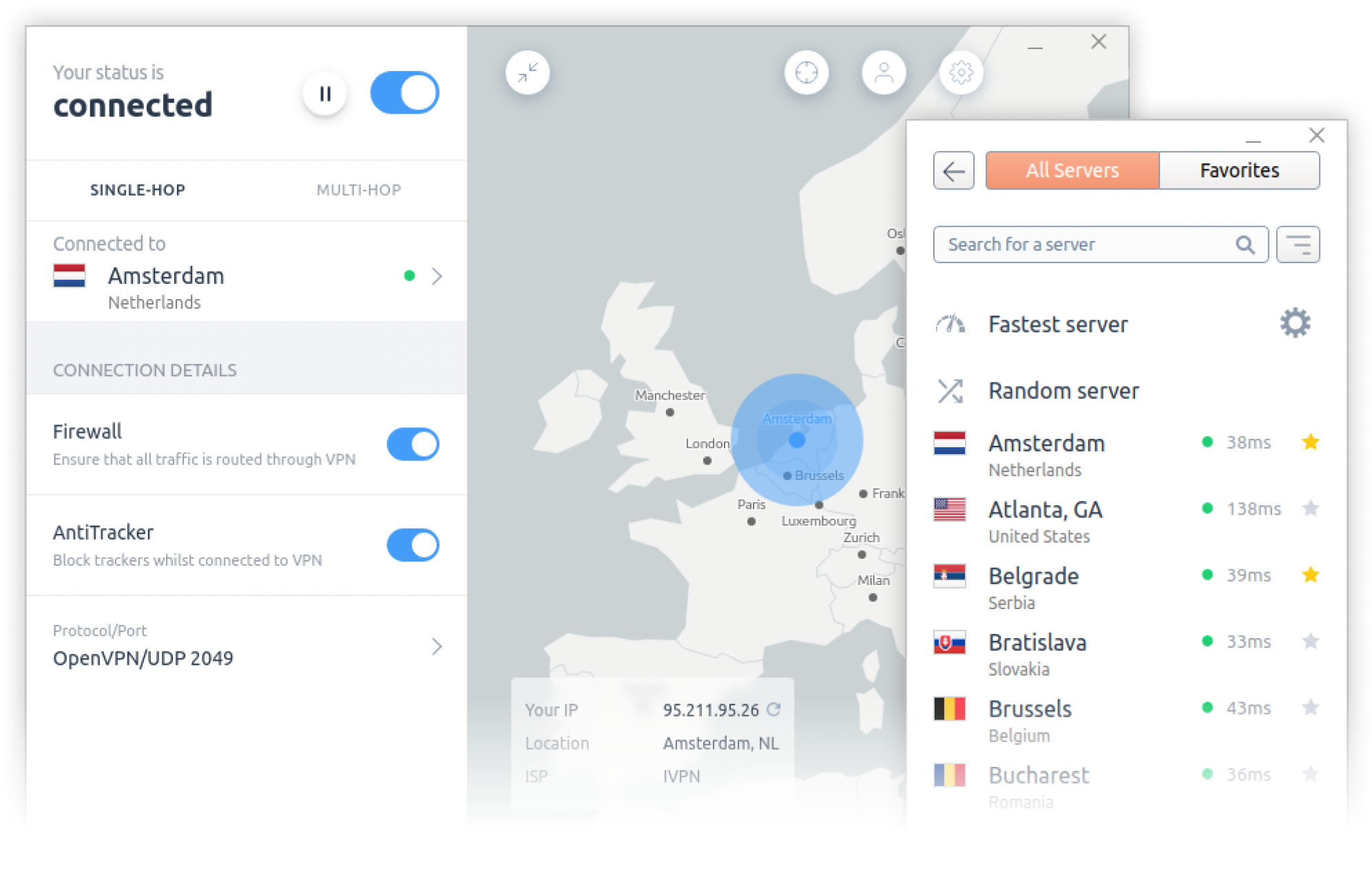This screenshot has height=882, width=1372.
Task: Favorite Bucharest with its star
Action: click(x=1311, y=775)
